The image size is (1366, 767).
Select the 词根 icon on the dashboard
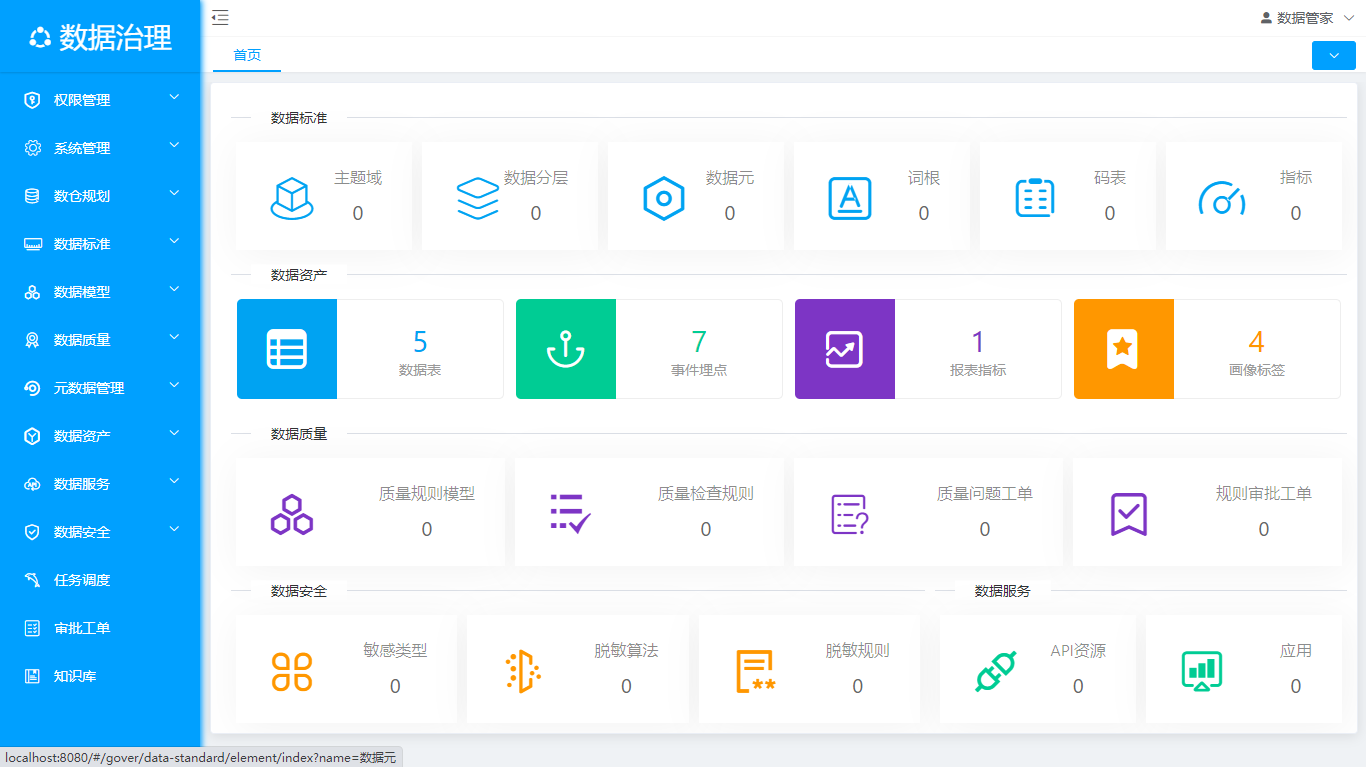(x=848, y=196)
